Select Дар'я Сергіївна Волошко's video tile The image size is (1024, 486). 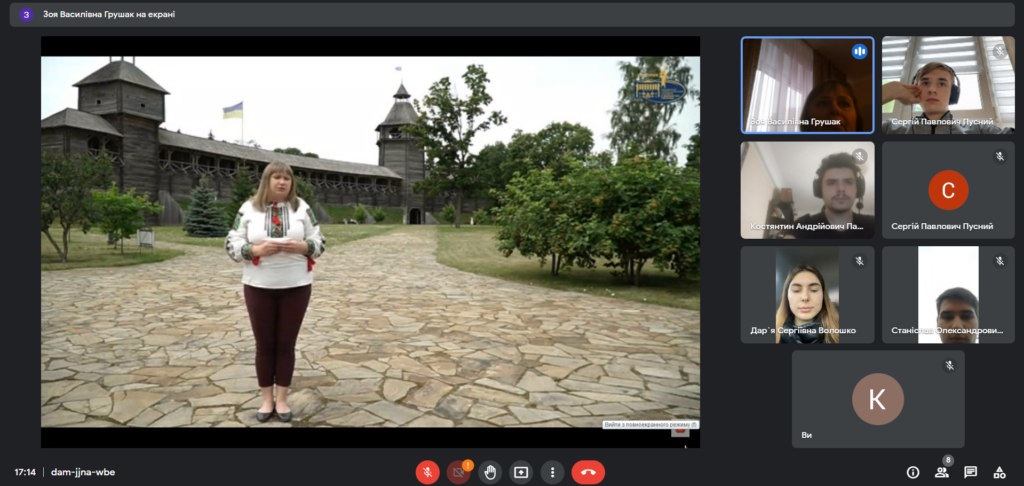(x=807, y=294)
